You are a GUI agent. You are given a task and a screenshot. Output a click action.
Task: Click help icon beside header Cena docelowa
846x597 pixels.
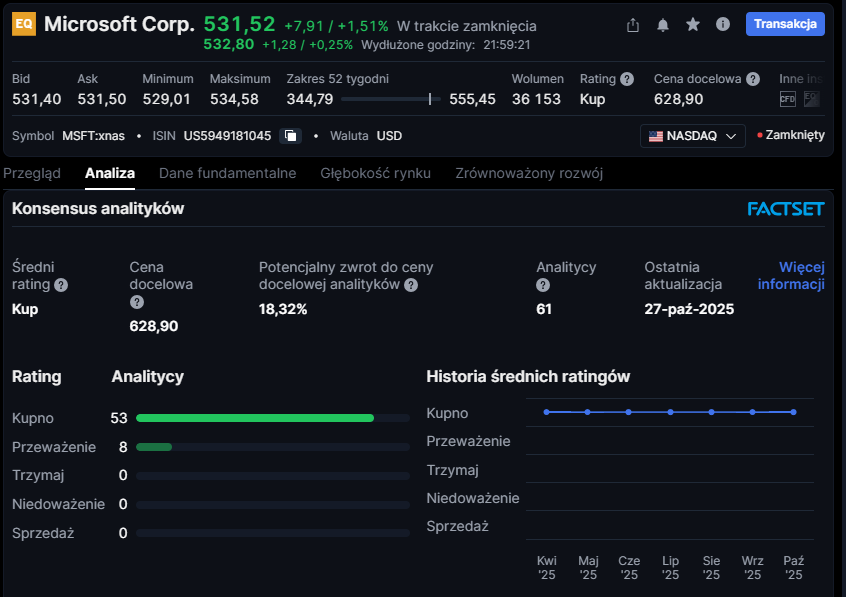753,79
